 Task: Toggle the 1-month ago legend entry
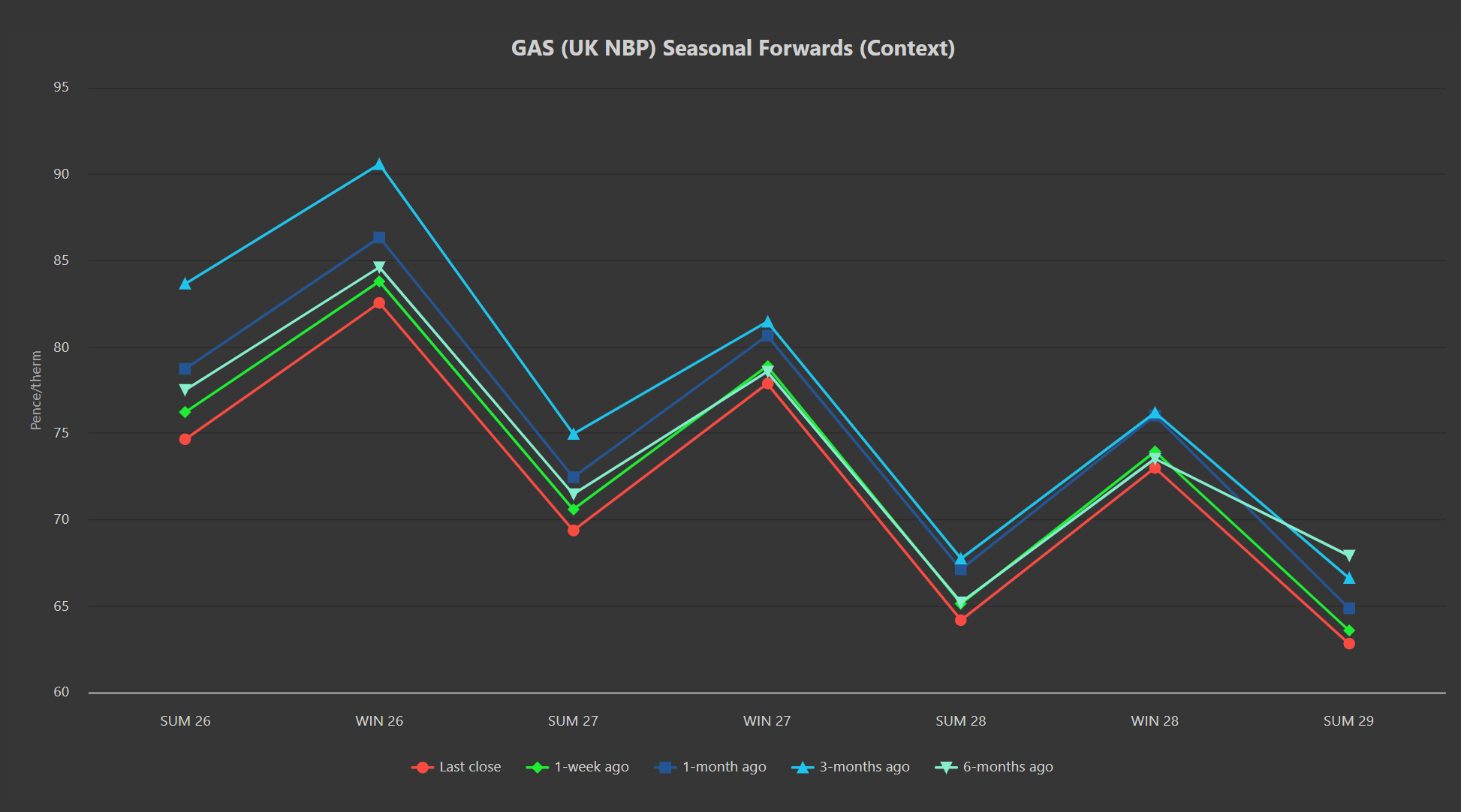tap(724, 767)
